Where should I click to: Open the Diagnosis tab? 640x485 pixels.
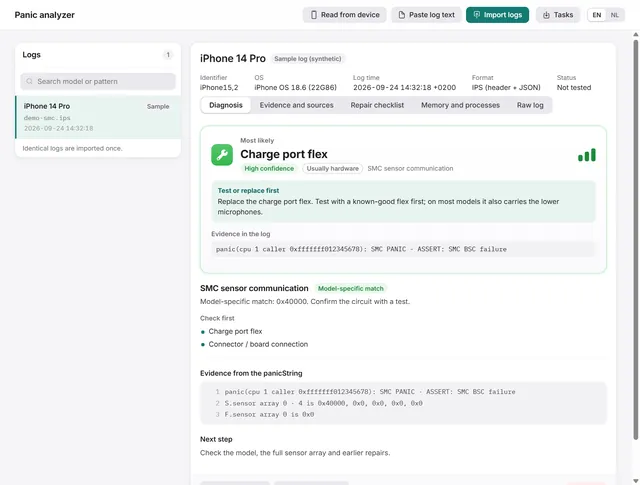point(226,105)
